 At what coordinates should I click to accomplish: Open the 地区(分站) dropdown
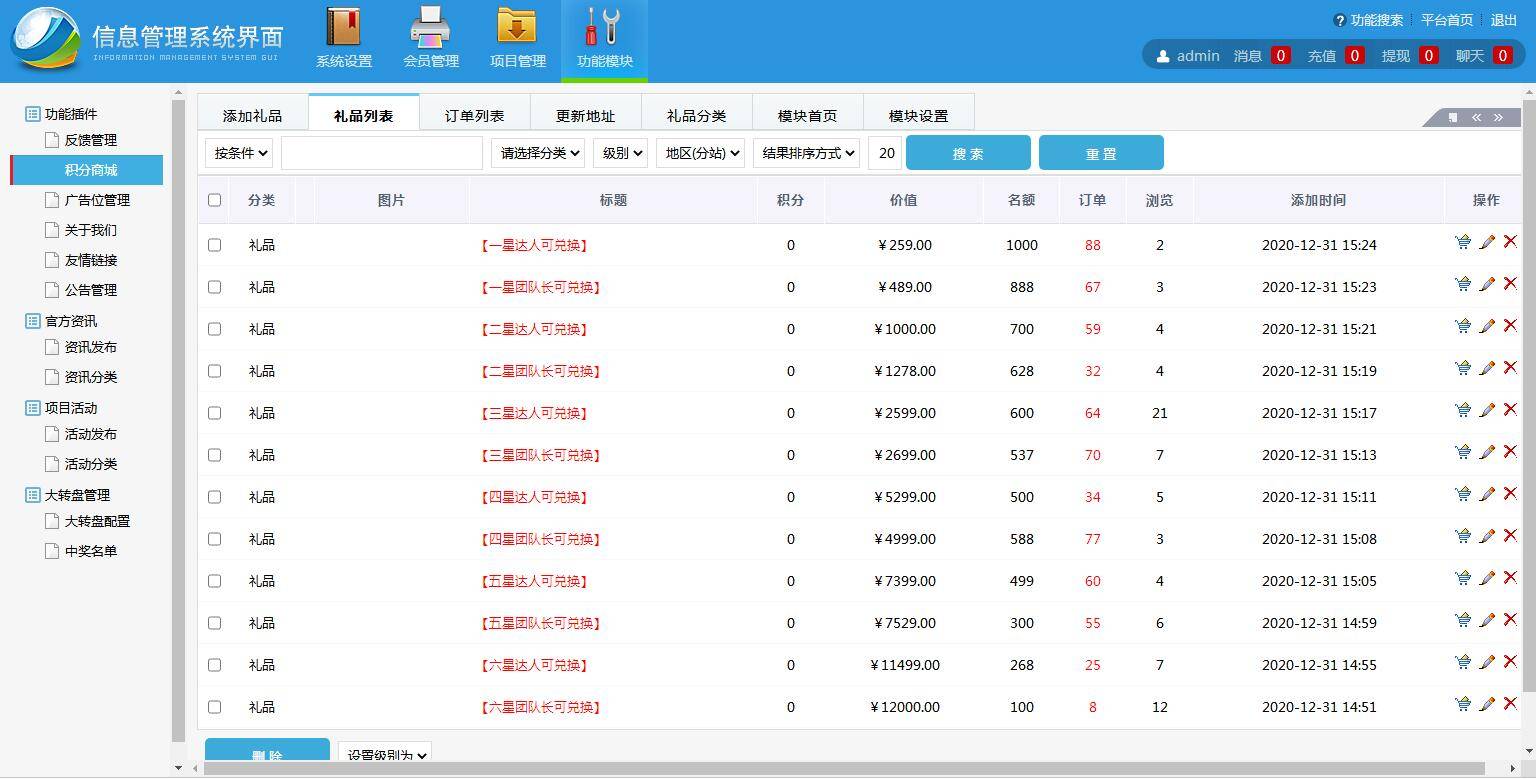pos(700,152)
